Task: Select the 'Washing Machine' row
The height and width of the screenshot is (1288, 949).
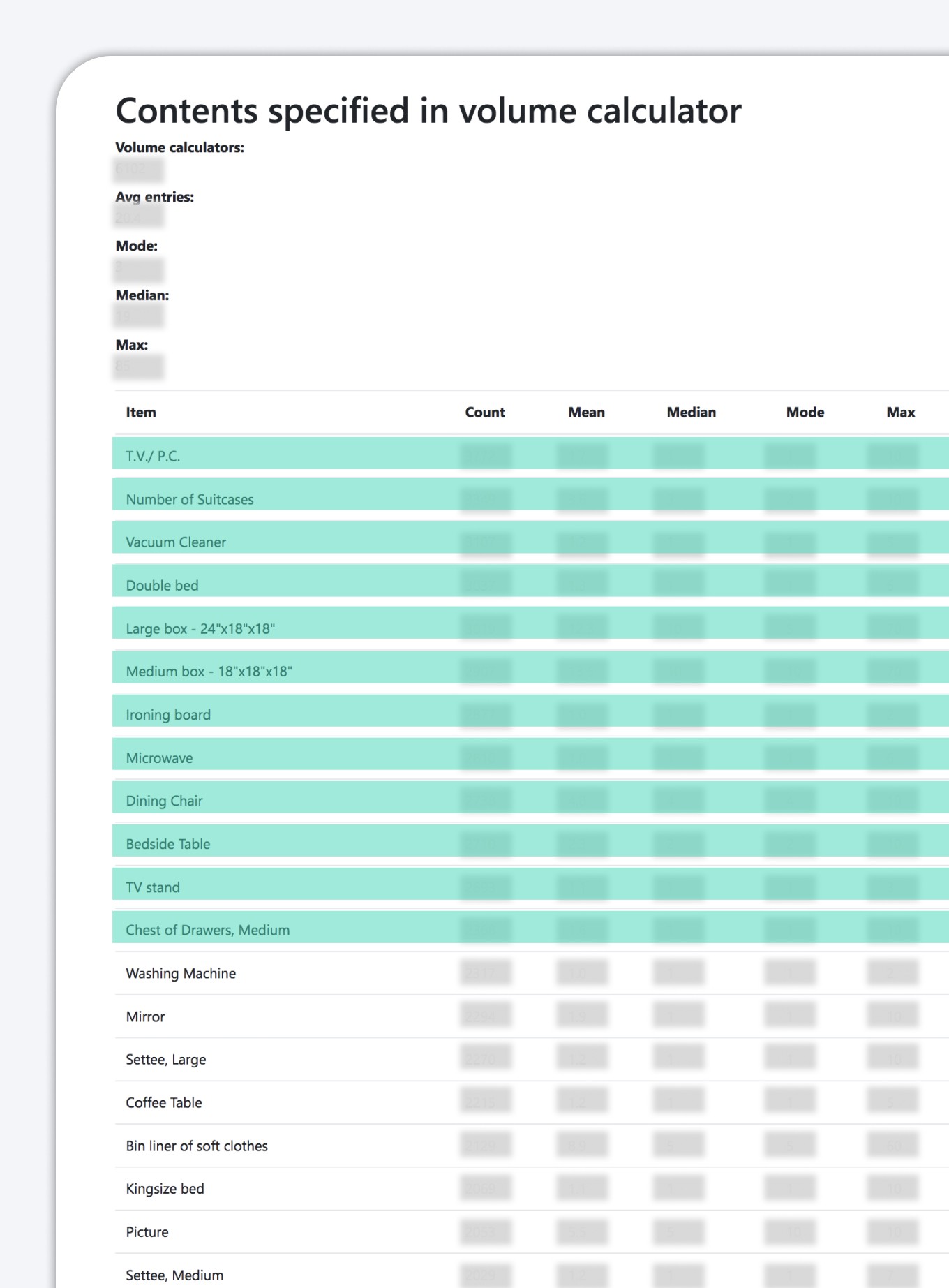Action: [530, 973]
